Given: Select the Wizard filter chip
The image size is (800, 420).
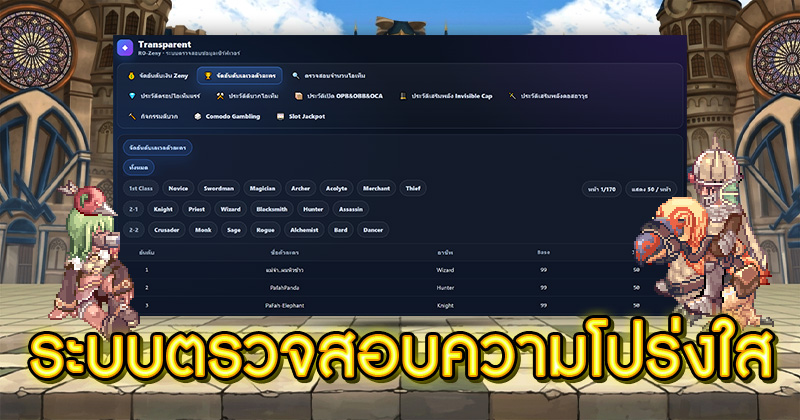Looking at the screenshot, I should coord(231,209).
